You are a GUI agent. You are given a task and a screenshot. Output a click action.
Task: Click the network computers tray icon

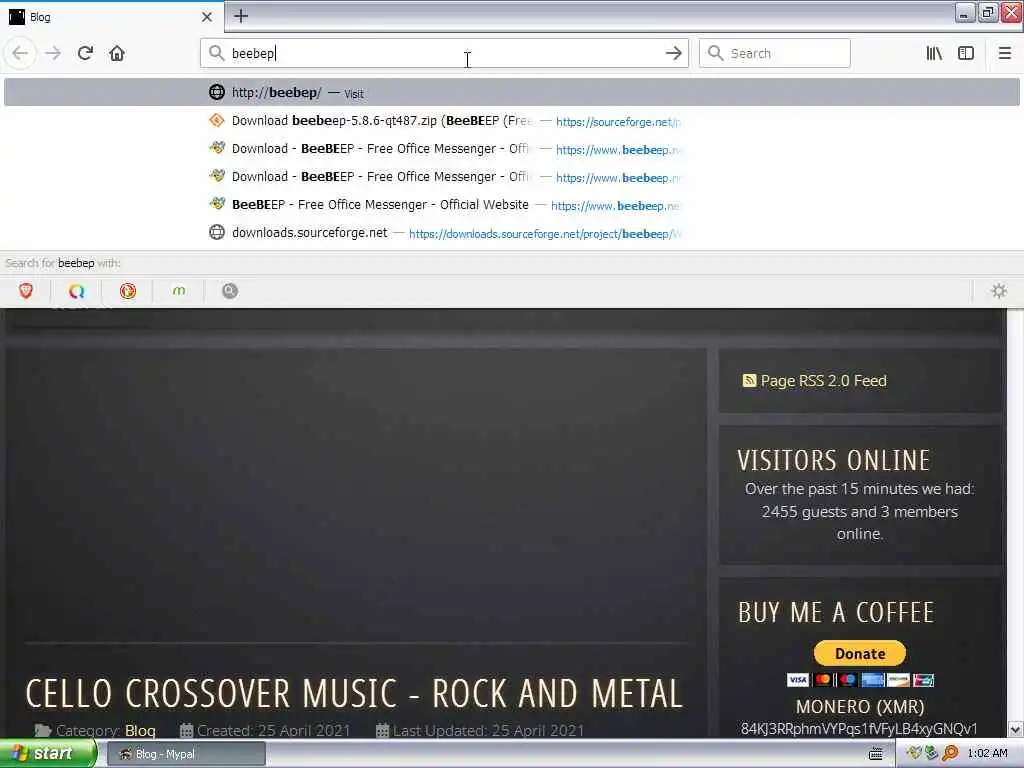[x=931, y=754]
